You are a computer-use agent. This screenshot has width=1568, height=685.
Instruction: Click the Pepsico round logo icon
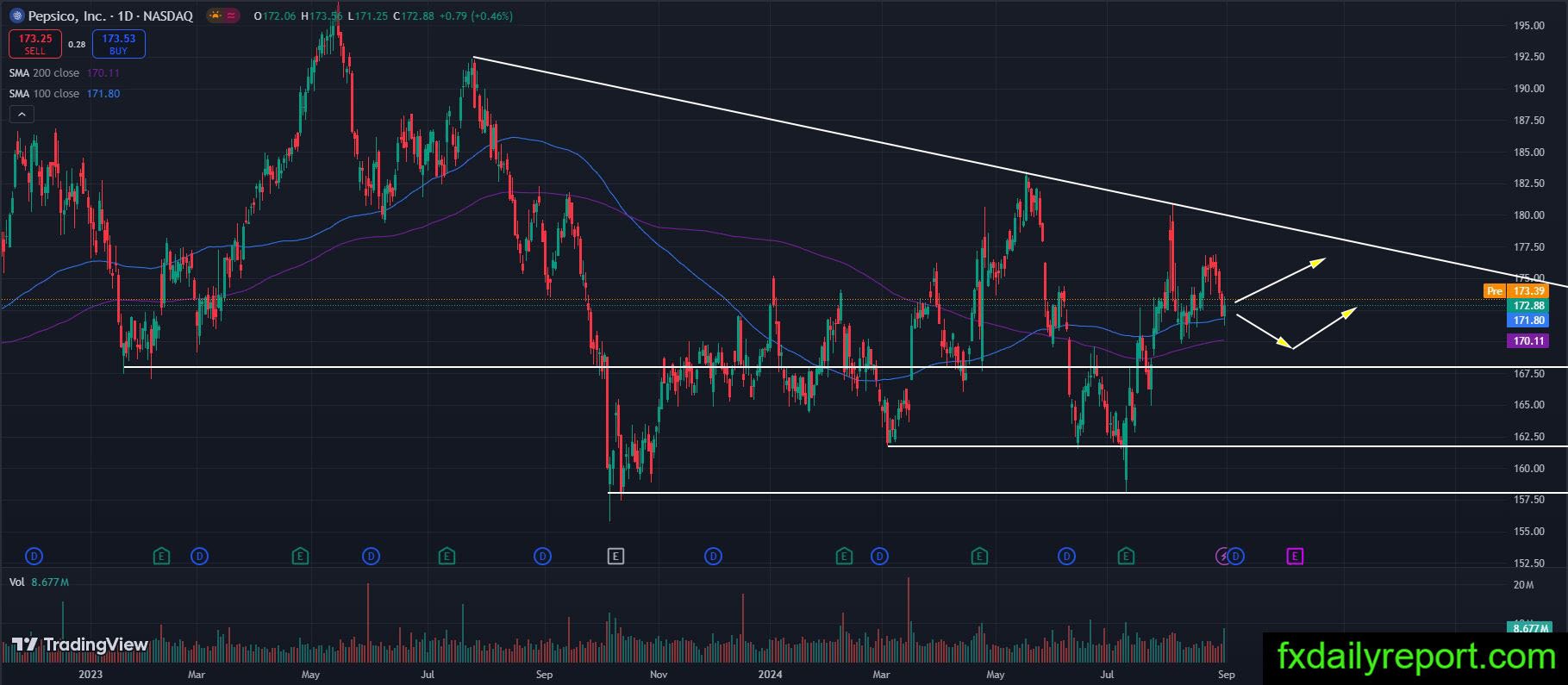[x=16, y=16]
